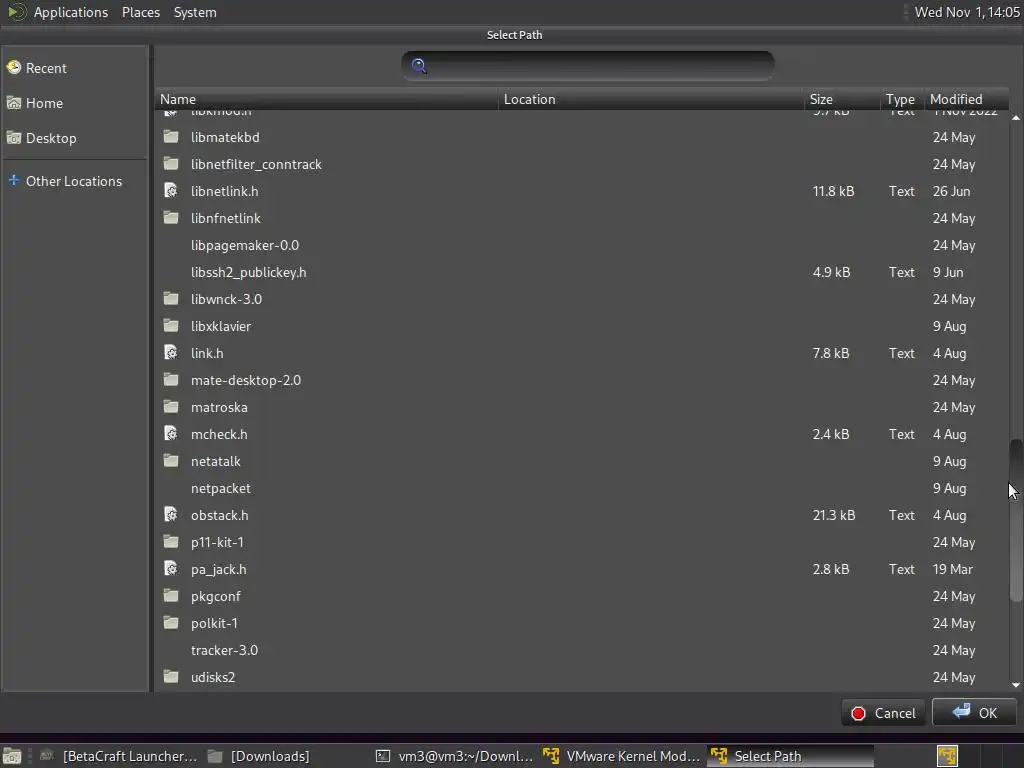
Task: Switch to VMware Kernel Module taskbar window
Action: click(622, 756)
